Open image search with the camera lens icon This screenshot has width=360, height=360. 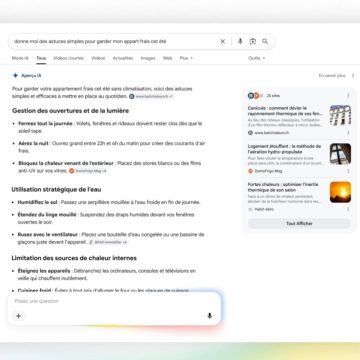(x=253, y=41)
